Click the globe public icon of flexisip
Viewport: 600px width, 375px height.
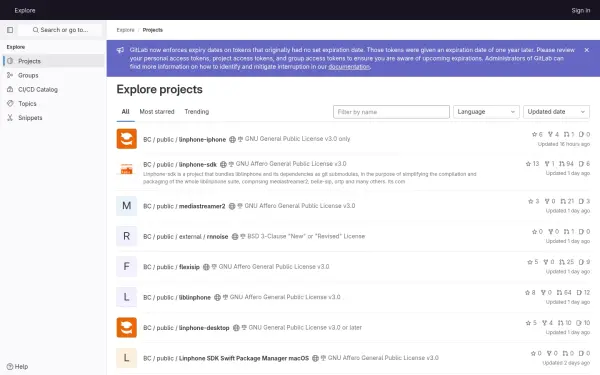(x=206, y=267)
